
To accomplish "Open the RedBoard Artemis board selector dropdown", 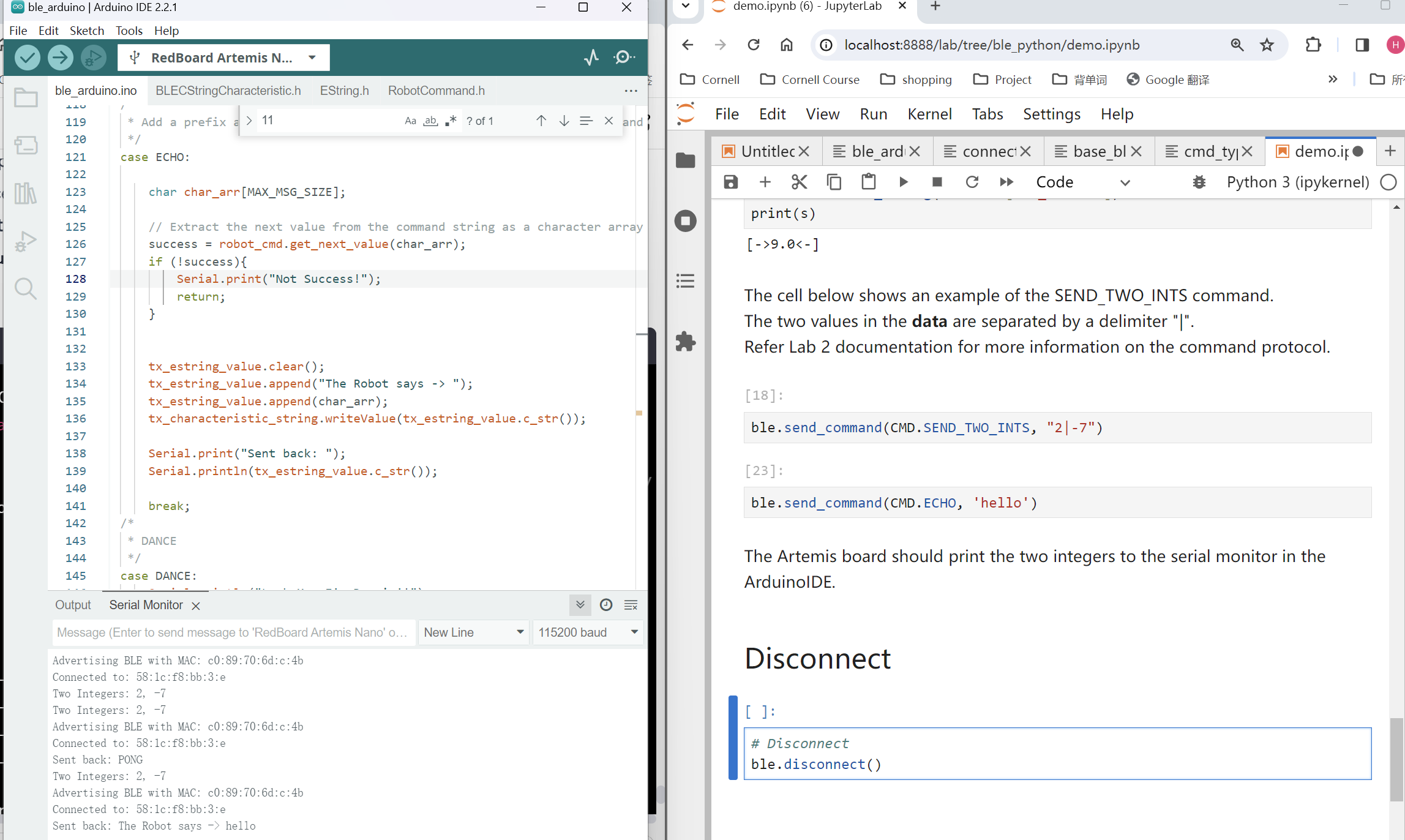I will point(223,58).
